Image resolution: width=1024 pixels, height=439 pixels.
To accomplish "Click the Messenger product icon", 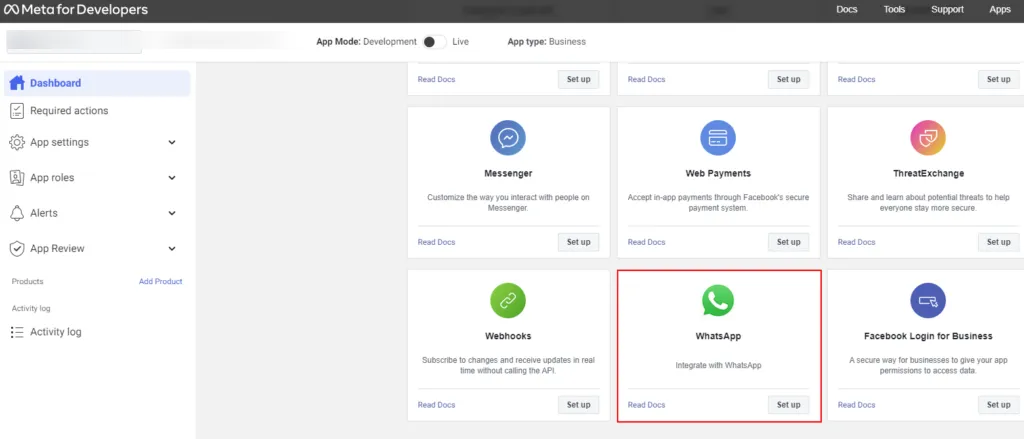I will click(507, 138).
